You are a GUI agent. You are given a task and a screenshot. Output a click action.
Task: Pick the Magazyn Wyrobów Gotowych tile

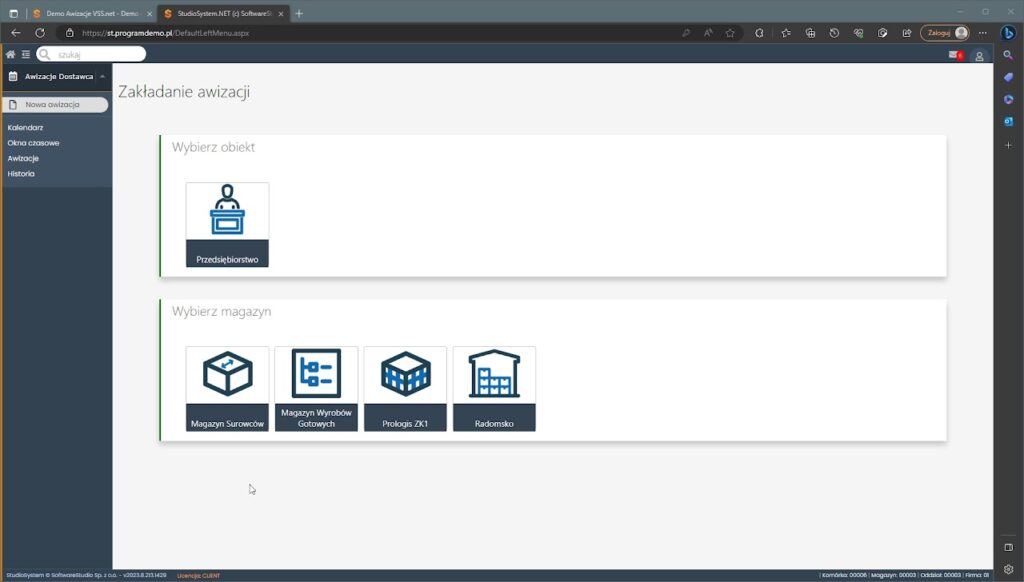click(x=316, y=388)
